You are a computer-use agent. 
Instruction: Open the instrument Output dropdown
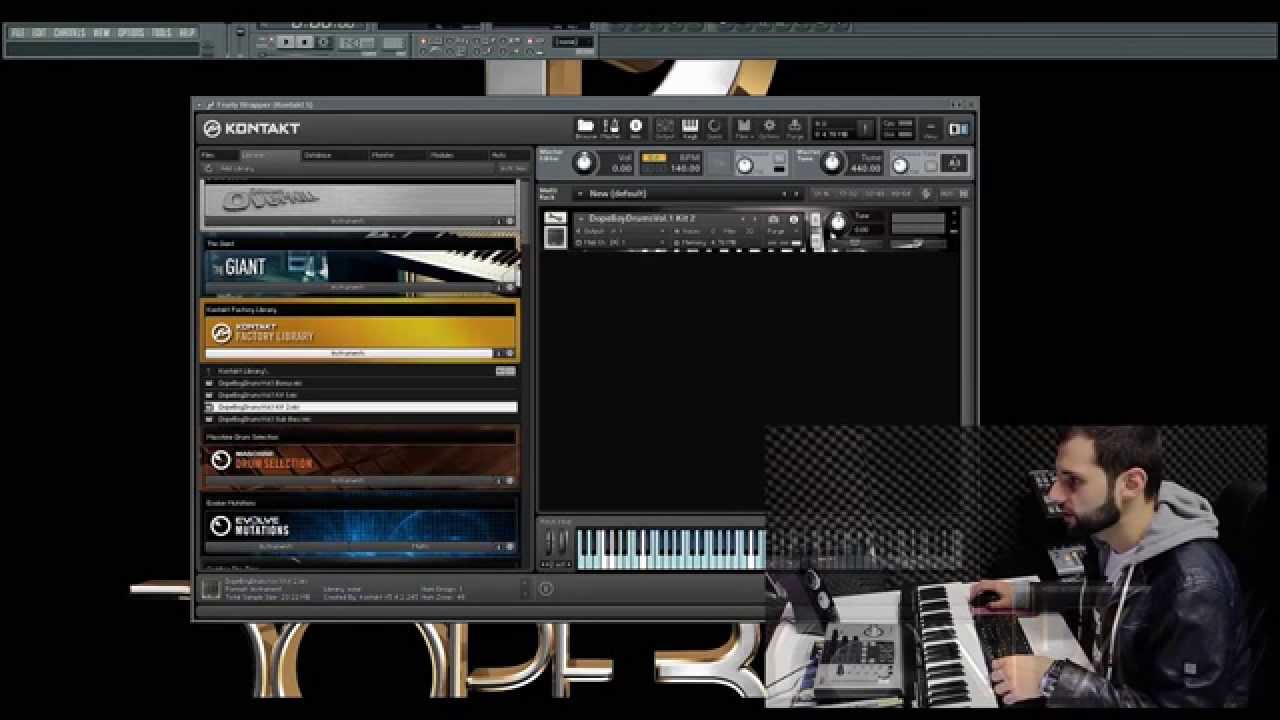622,231
